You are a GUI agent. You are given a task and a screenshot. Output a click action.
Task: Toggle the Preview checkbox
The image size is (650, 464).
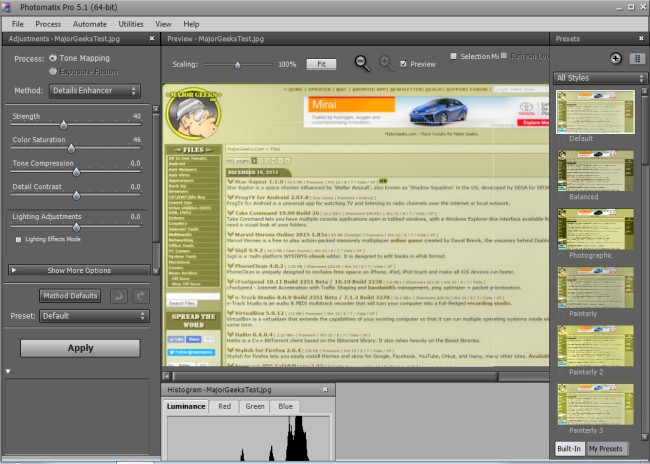coord(403,64)
